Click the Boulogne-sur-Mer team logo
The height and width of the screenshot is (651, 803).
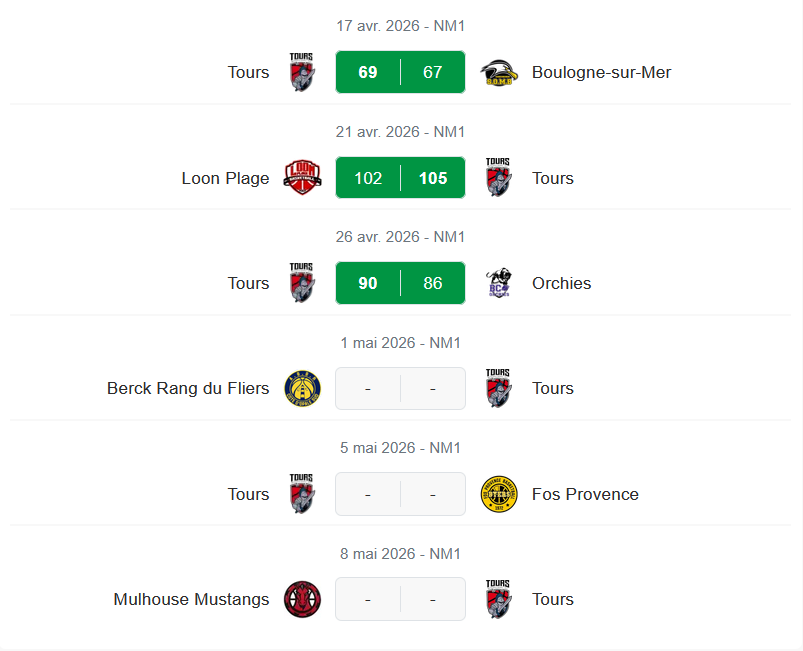498,73
